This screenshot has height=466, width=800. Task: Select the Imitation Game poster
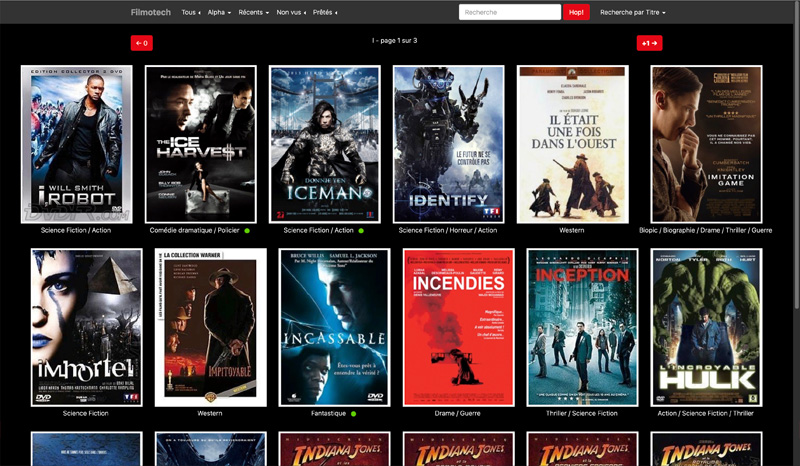click(x=707, y=144)
